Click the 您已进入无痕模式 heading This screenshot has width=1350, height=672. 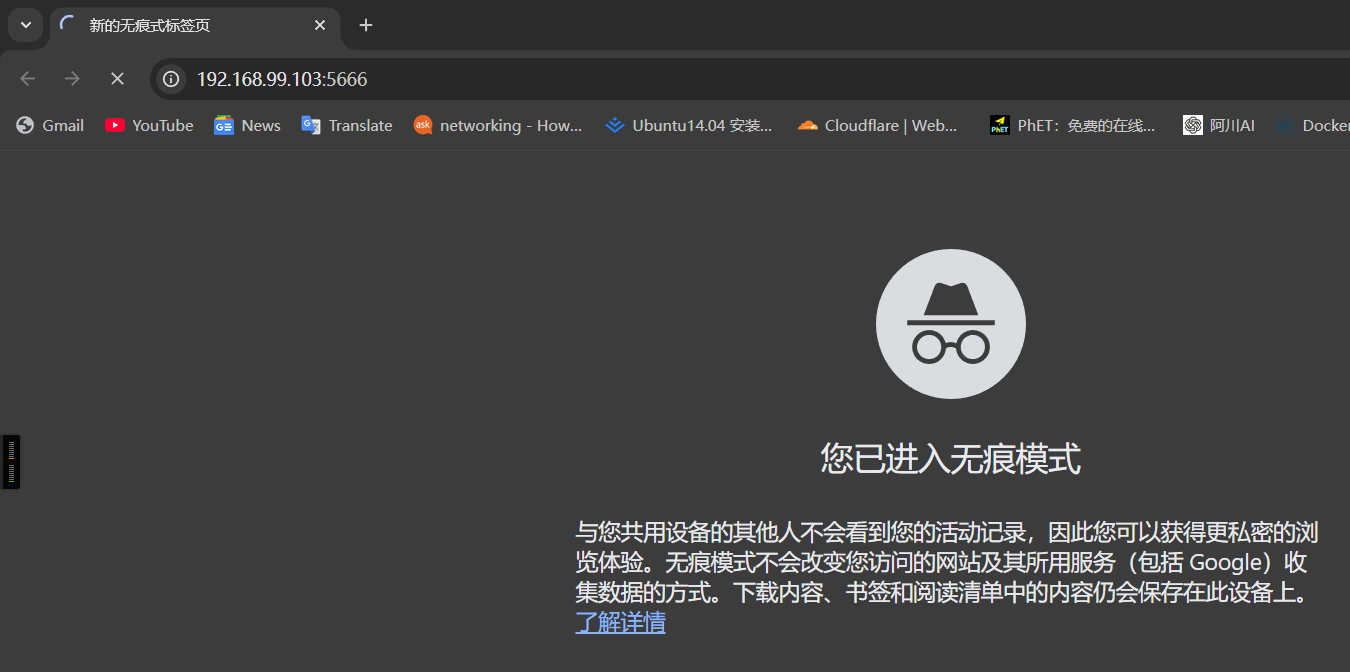pyautogui.click(x=950, y=459)
